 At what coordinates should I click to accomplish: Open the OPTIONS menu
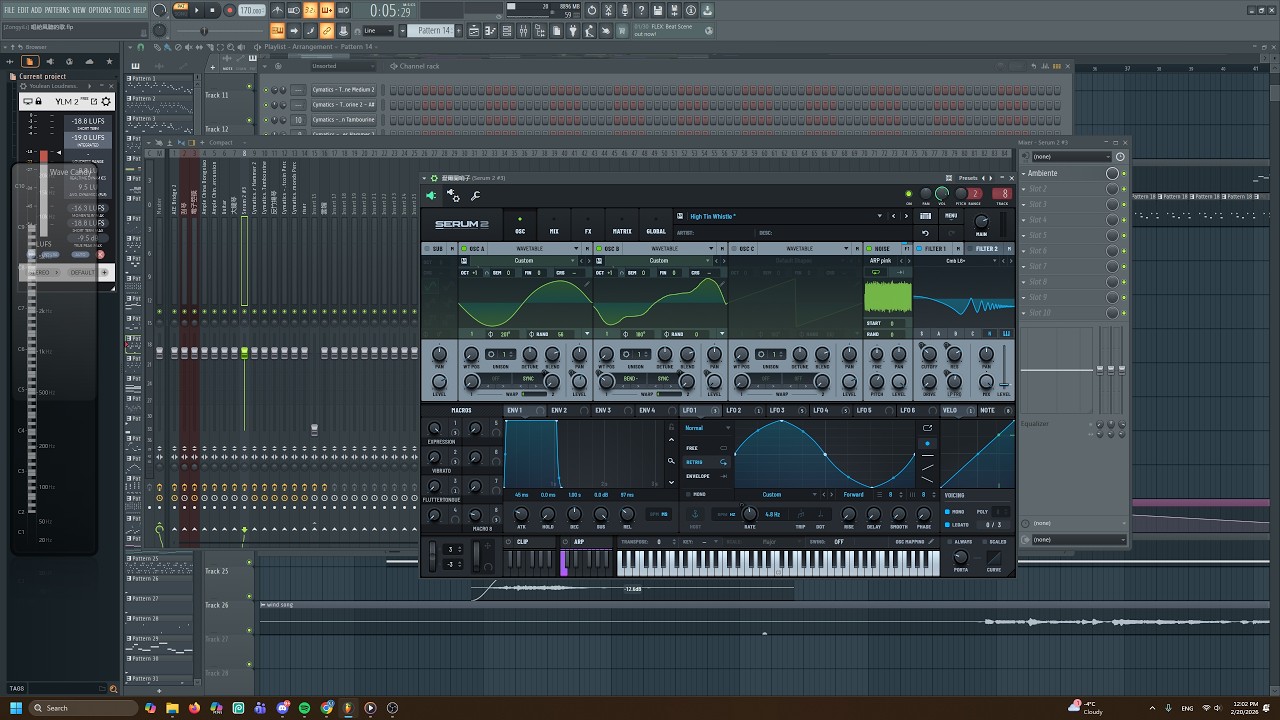tap(100, 10)
